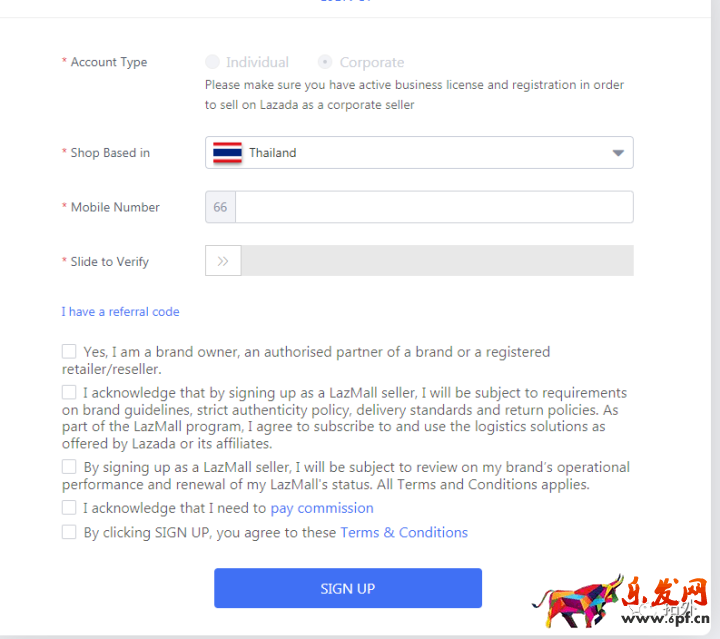Open the Terms & Conditions link
Screen dimensions: 720x639
tap(404, 533)
